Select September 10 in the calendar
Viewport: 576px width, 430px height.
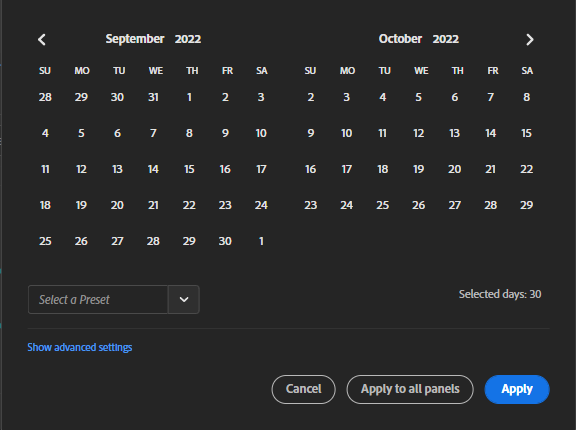point(261,133)
